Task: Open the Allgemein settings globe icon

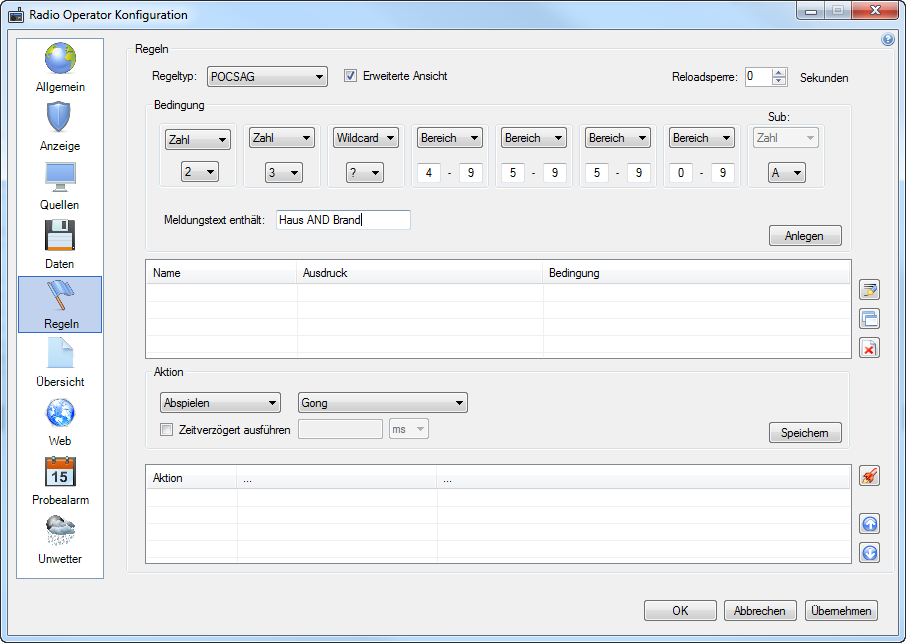Action: click(x=60, y=59)
